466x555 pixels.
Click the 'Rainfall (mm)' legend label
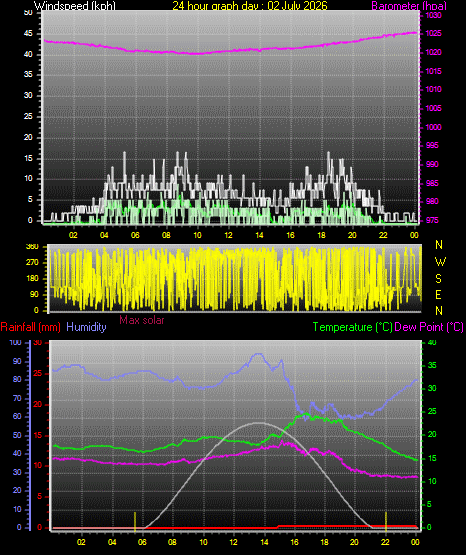[30, 327]
